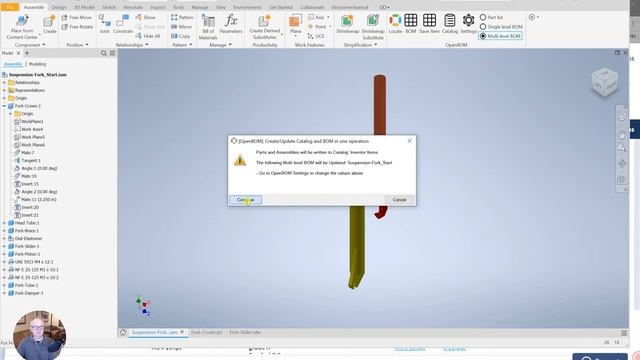Screen dimensions: 640x360
Task: Switch to the Fork Crown.ipt document tab
Action: pos(206,332)
